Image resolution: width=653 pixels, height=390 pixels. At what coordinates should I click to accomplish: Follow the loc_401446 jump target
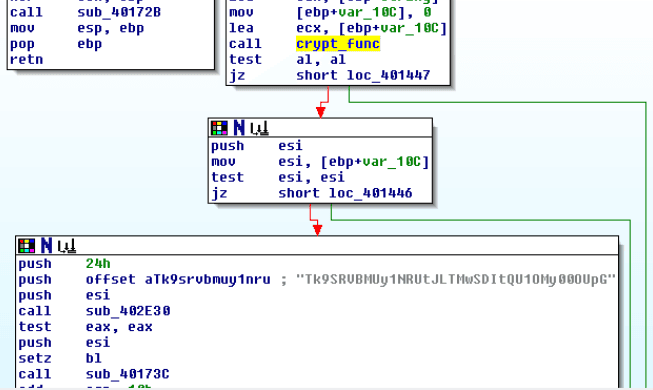370,193
